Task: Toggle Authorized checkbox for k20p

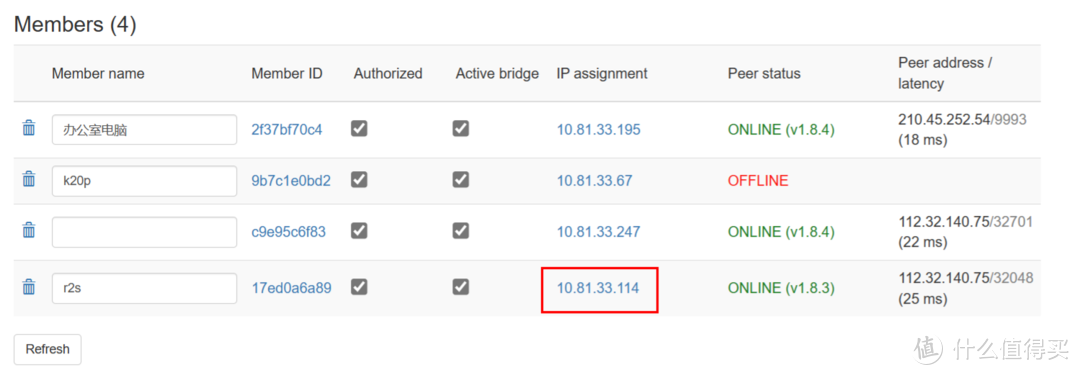Action: tap(359, 180)
